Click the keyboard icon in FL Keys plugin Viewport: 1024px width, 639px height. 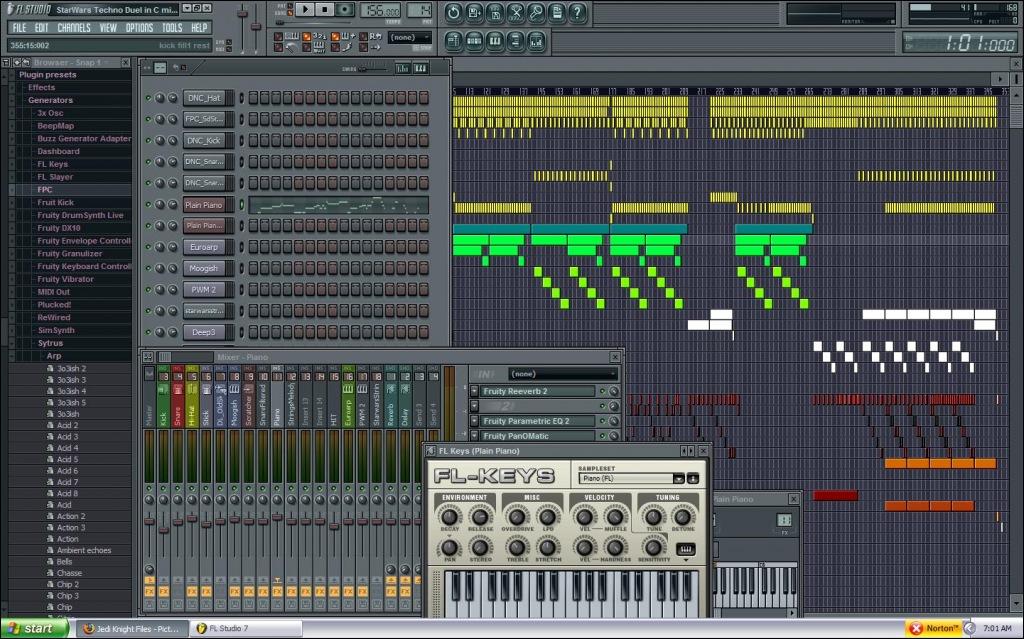point(686,548)
